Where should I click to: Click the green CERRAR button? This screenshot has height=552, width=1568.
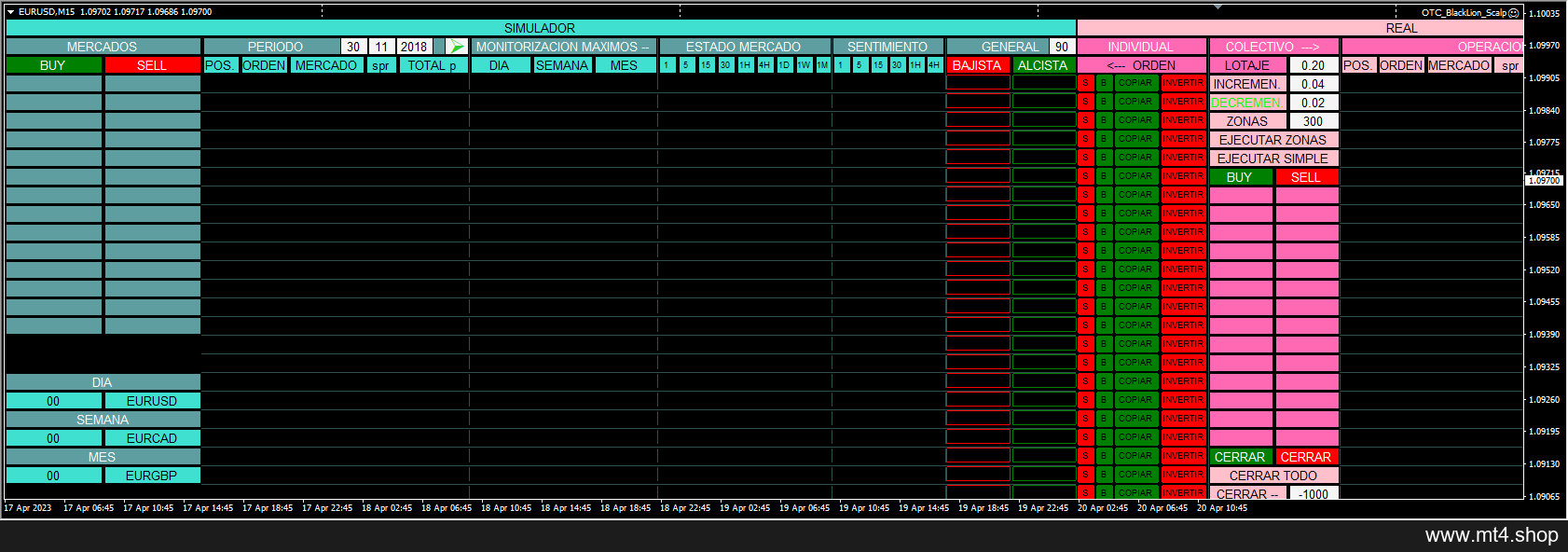pos(1240,457)
